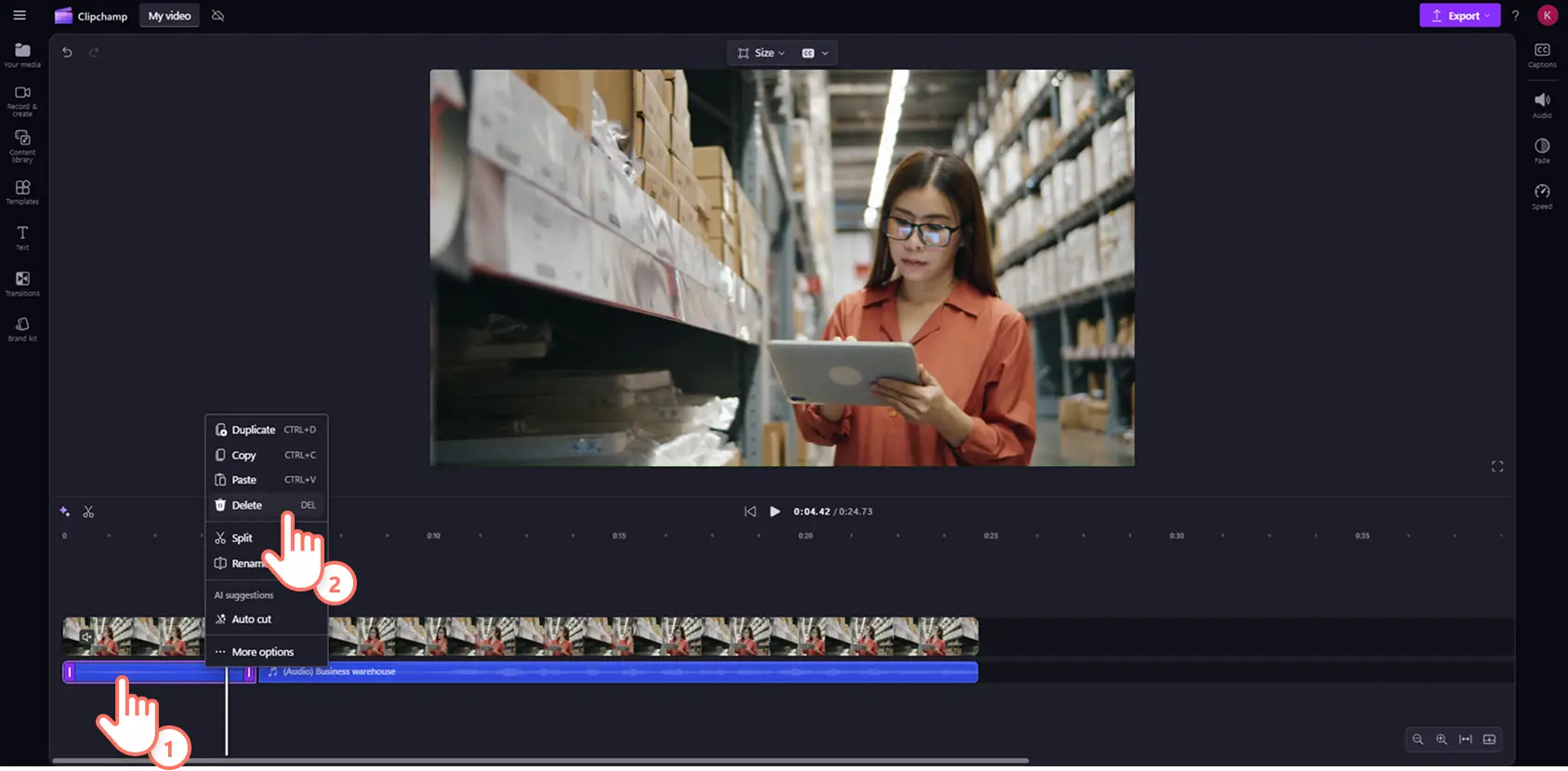Click the help question mark icon
This screenshot has height=771, width=1568.
tap(1515, 16)
